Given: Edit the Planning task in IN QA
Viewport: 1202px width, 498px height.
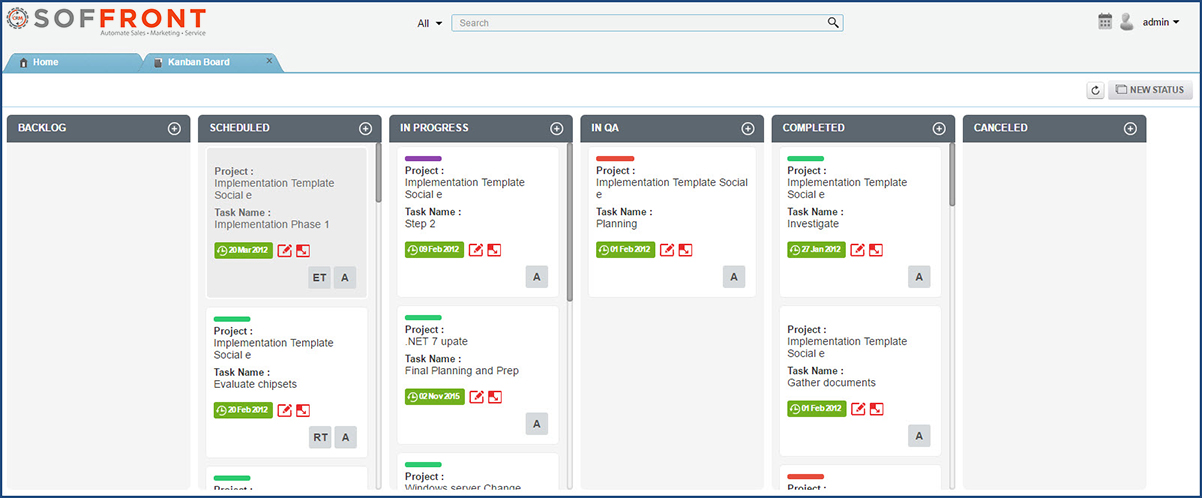Looking at the screenshot, I should (667, 249).
